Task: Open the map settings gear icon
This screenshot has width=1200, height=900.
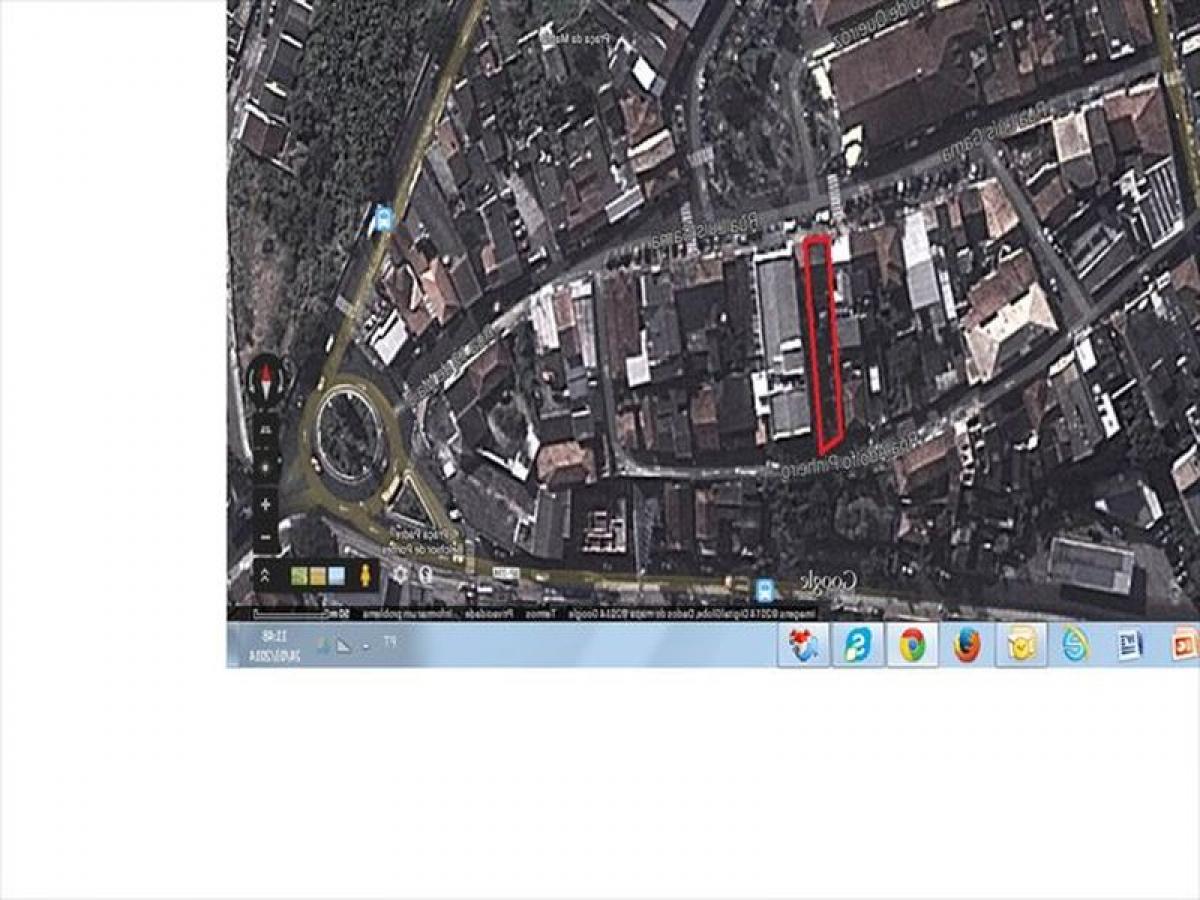Action: pos(399,573)
